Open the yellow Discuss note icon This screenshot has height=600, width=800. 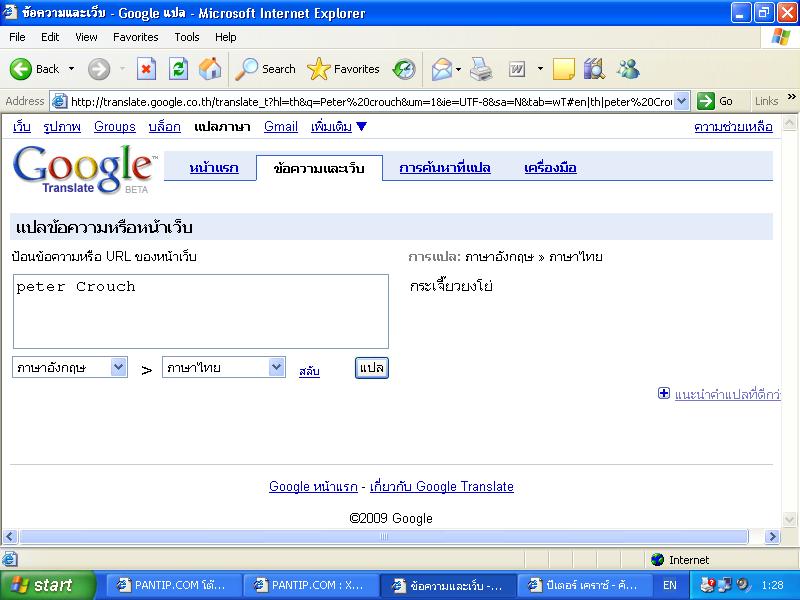(563, 69)
